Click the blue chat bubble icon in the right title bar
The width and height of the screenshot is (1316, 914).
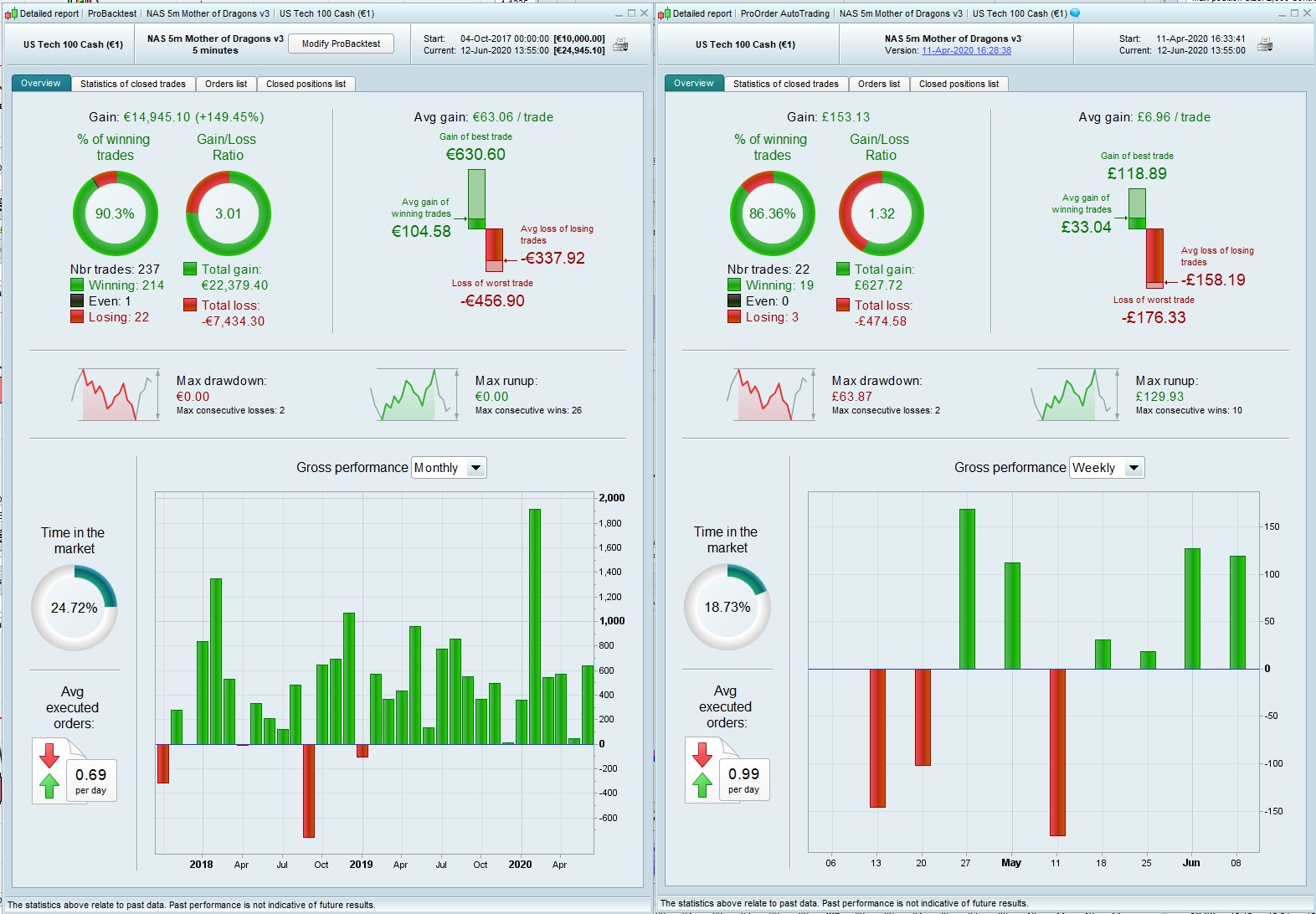[1075, 13]
